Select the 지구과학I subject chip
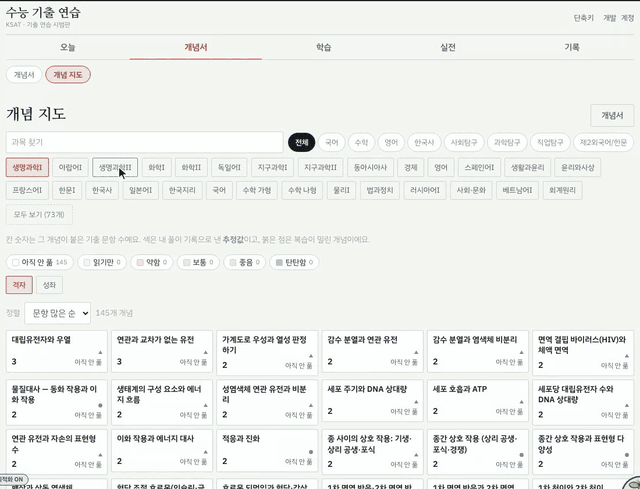This screenshot has width=640, height=489. 272,167
